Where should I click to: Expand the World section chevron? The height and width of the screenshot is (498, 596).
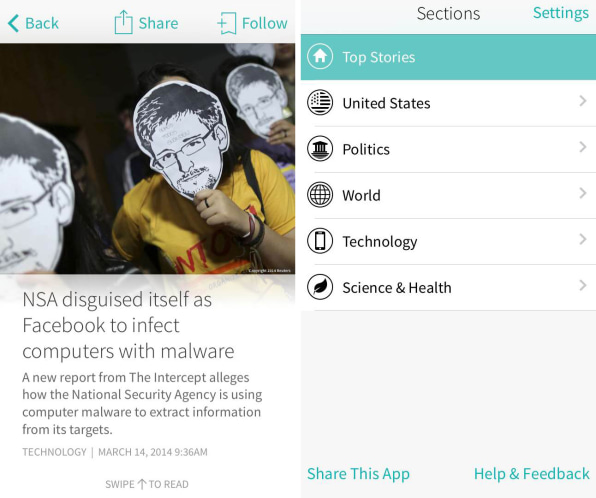[x=583, y=193]
